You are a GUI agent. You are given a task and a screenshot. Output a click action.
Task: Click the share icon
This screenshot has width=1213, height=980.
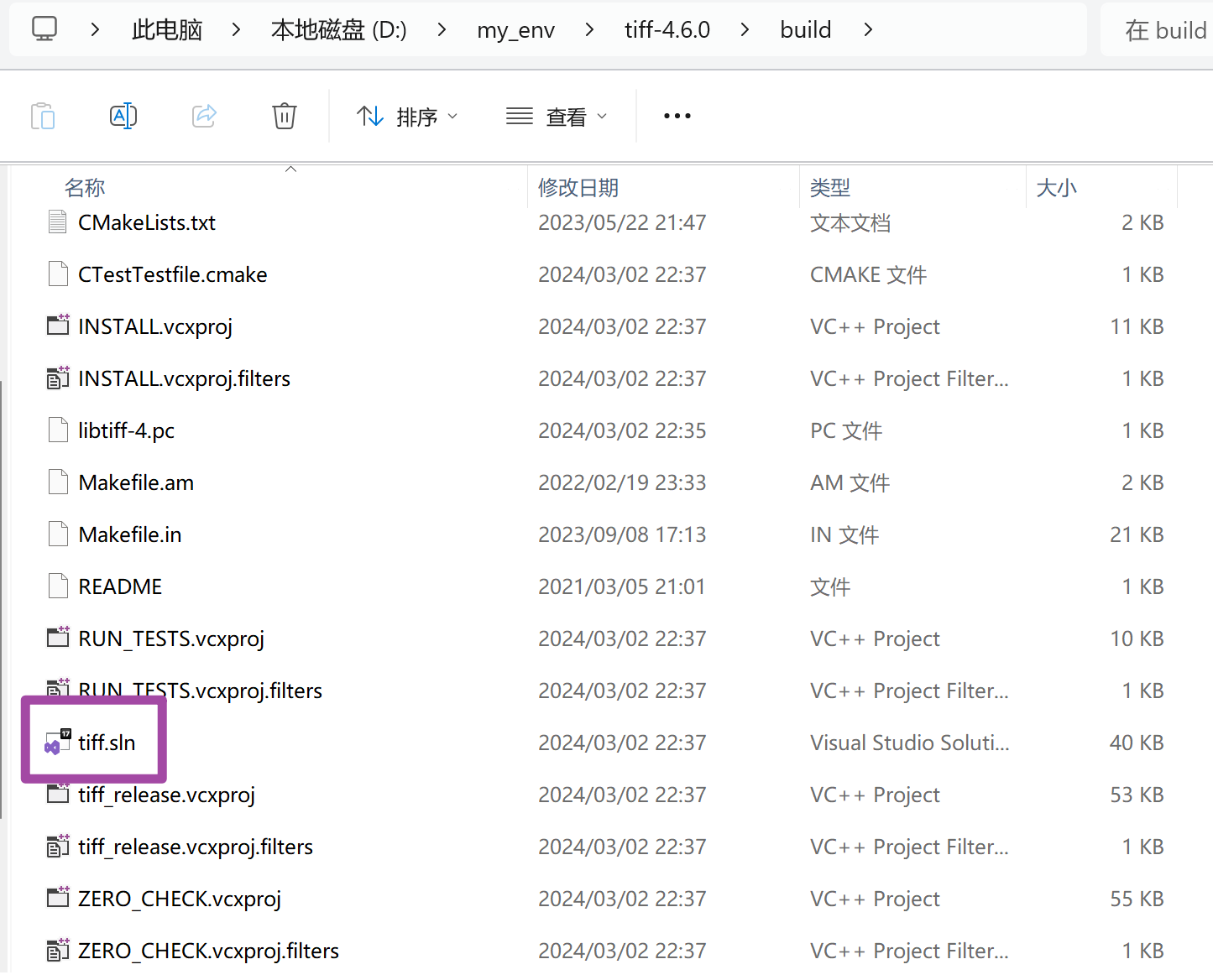[204, 116]
